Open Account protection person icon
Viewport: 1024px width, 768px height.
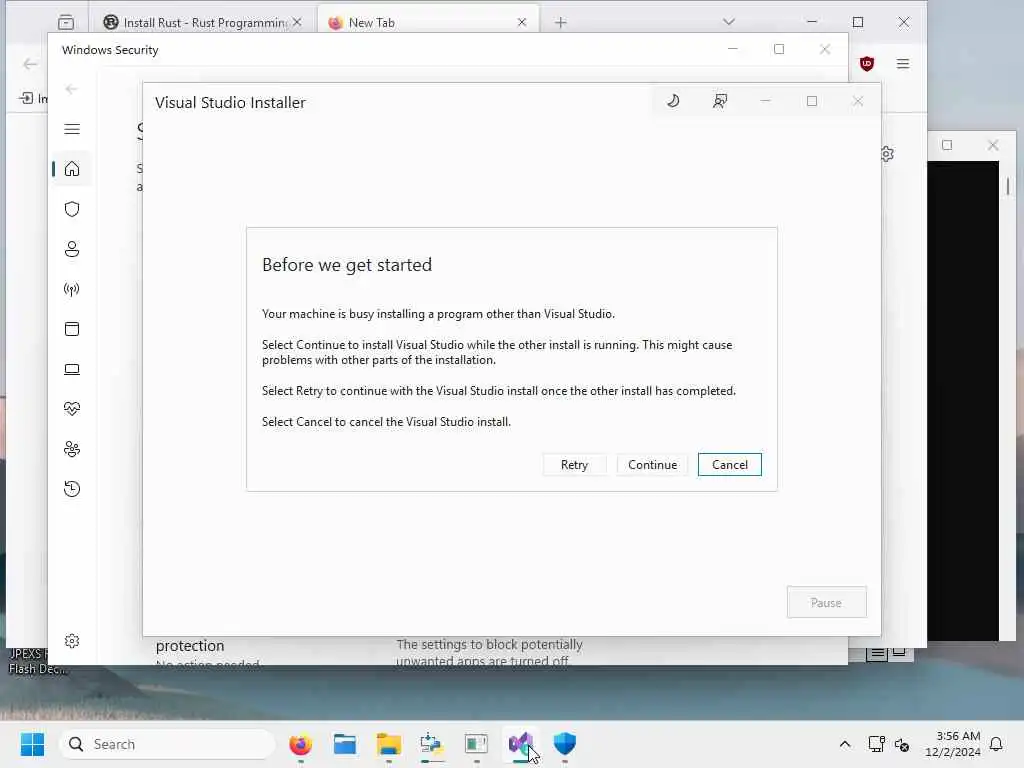click(x=72, y=249)
